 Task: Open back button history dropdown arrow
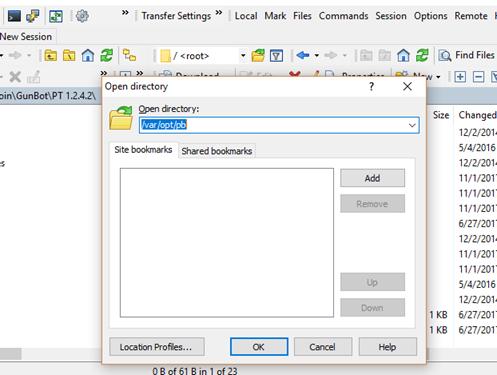tap(317, 55)
